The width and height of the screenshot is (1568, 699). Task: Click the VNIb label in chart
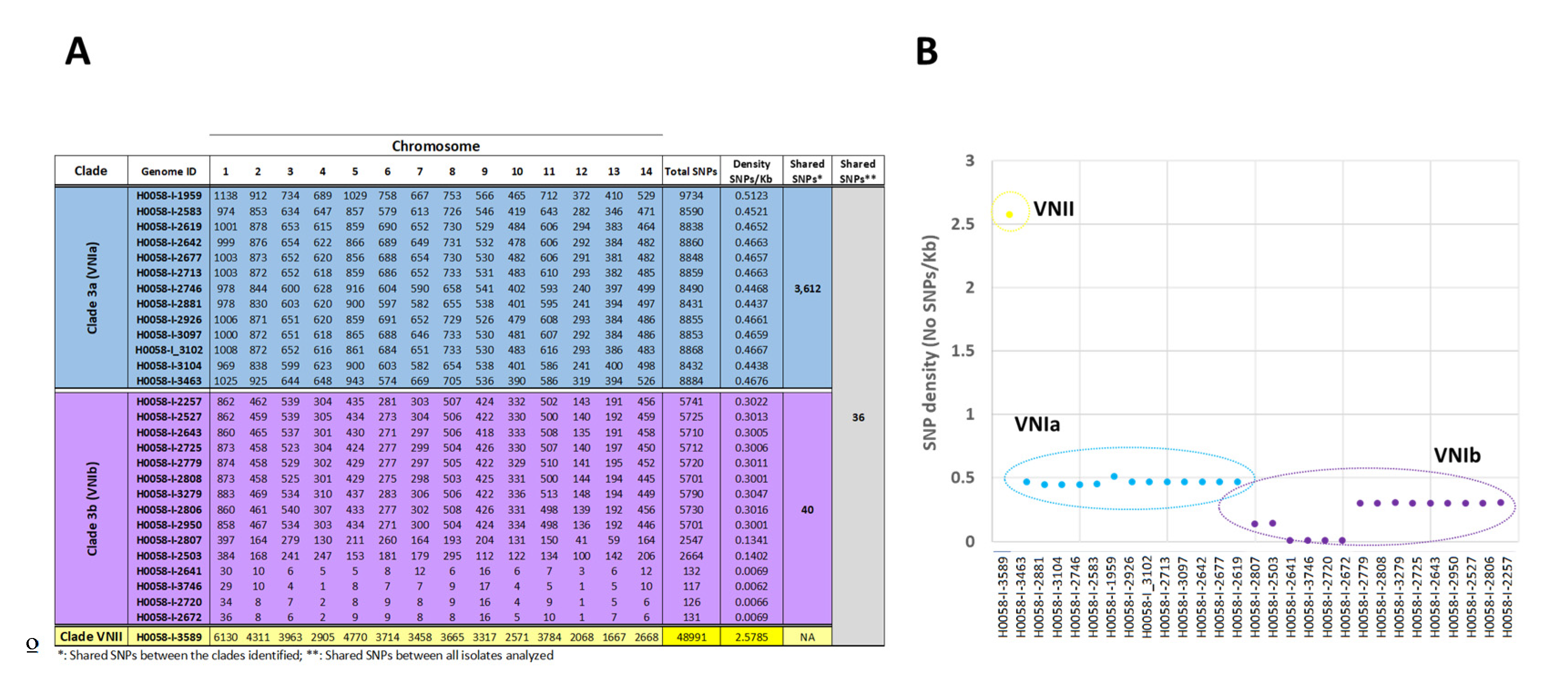1456,455
